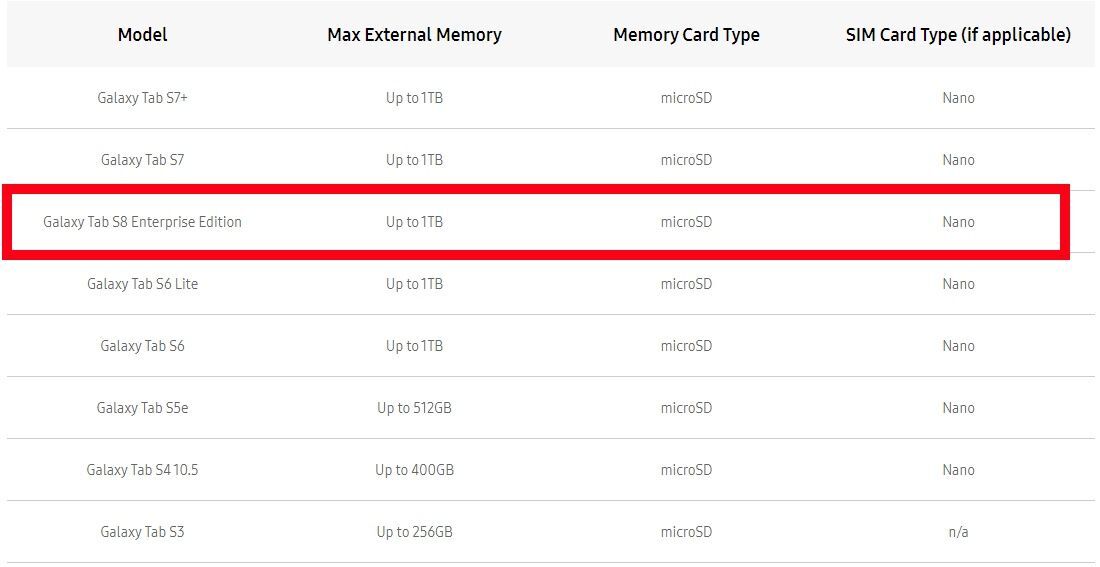
Task: Click the Galaxy Tab S7 model name
Action: (142, 160)
